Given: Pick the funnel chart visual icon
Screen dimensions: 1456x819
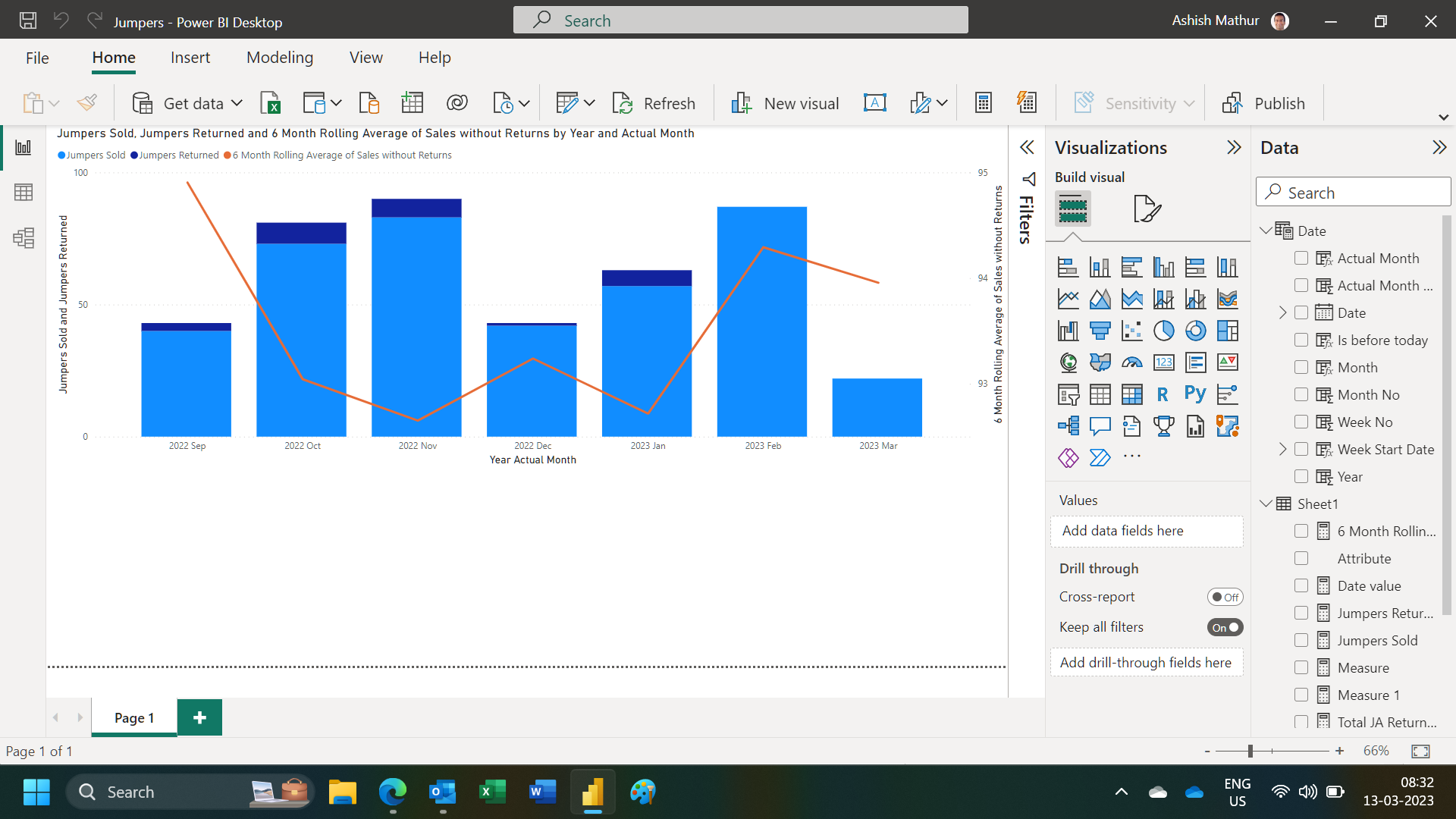Looking at the screenshot, I should (x=1100, y=331).
